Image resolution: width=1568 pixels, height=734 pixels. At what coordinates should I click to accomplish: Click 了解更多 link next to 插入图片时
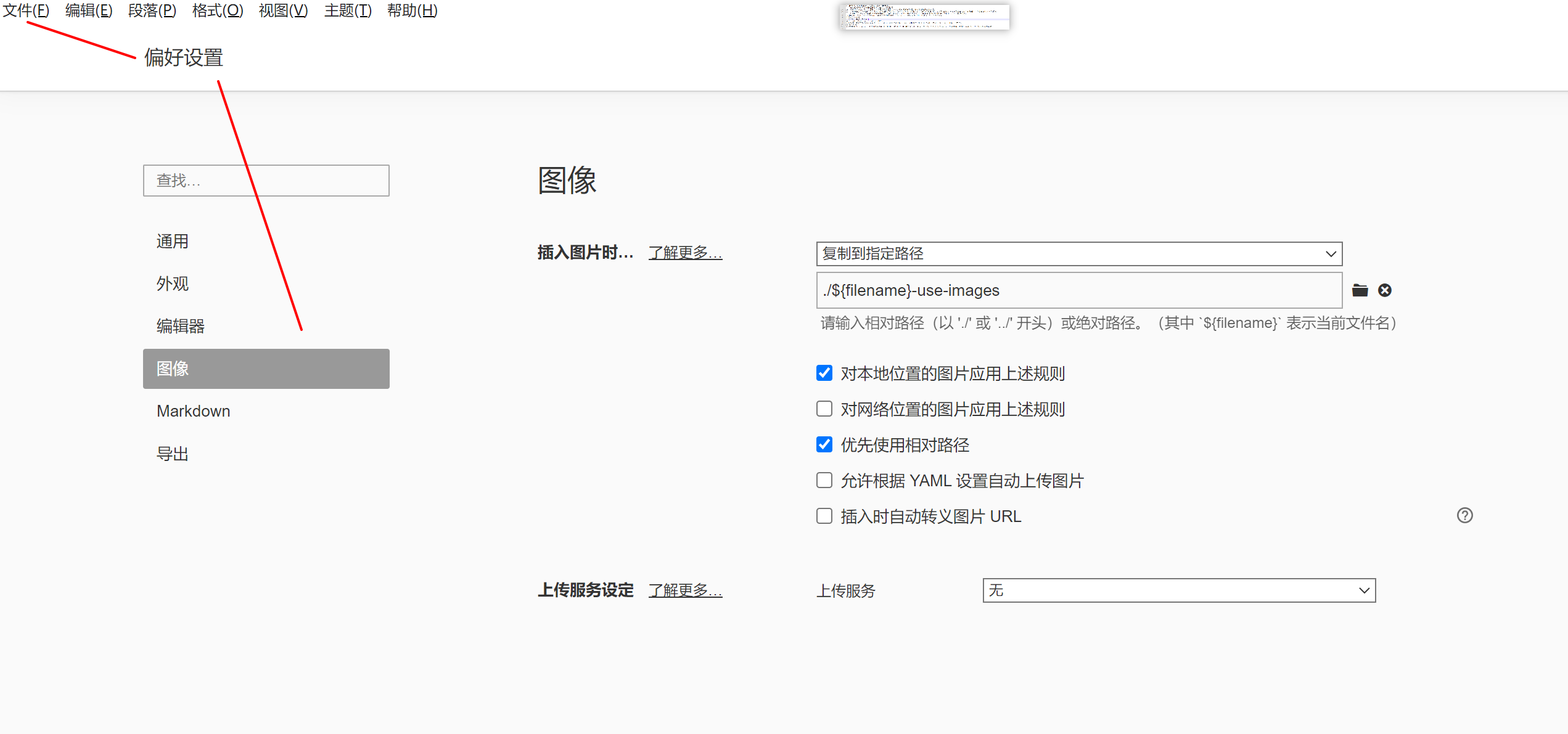(685, 253)
